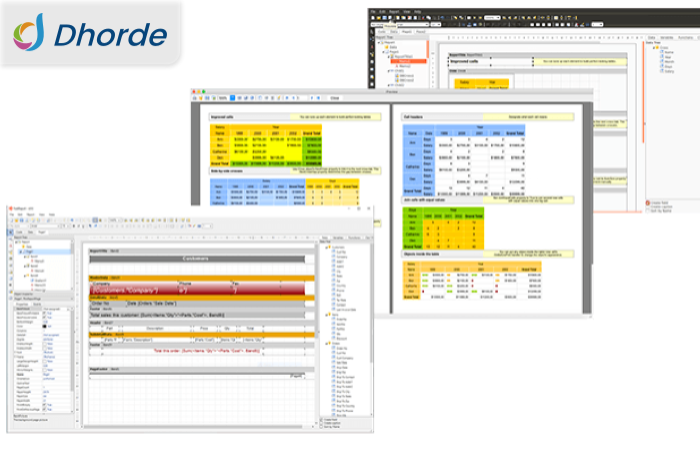This screenshot has width=700, height=450.
Task: Open the Report menu in the dark designer
Action: pyautogui.click(x=393, y=11)
